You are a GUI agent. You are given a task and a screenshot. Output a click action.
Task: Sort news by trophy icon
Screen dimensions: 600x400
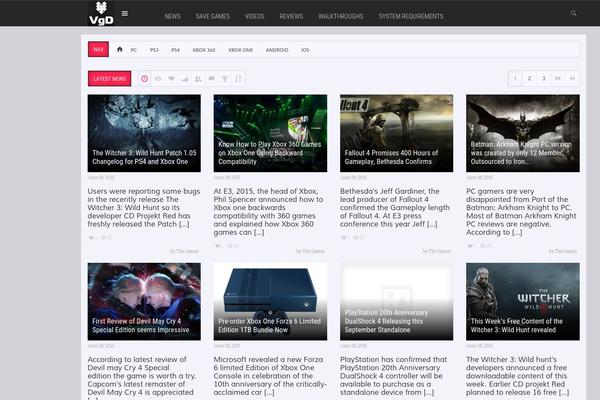(x=225, y=78)
